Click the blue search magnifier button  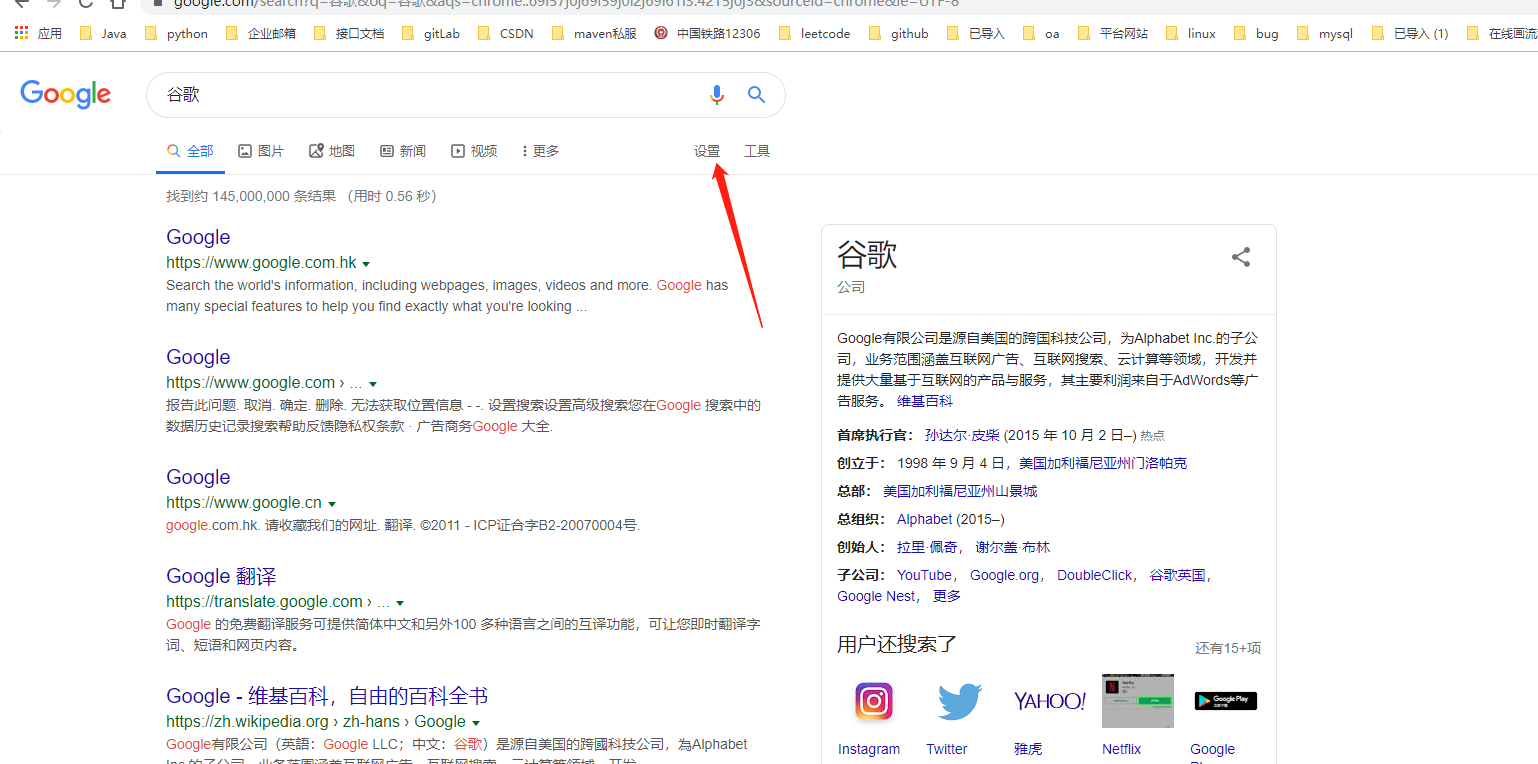point(757,95)
